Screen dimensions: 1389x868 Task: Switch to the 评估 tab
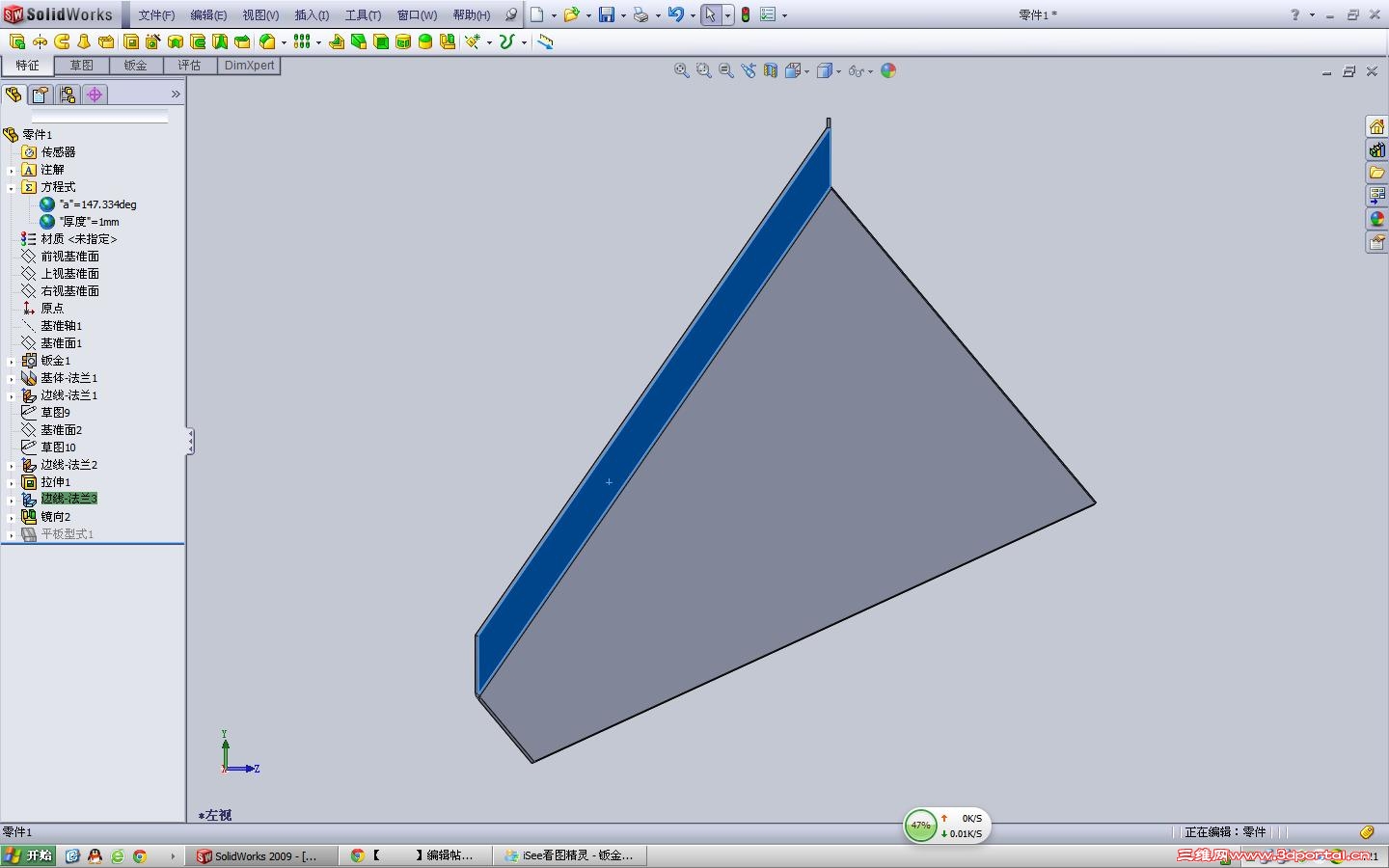click(190, 66)
